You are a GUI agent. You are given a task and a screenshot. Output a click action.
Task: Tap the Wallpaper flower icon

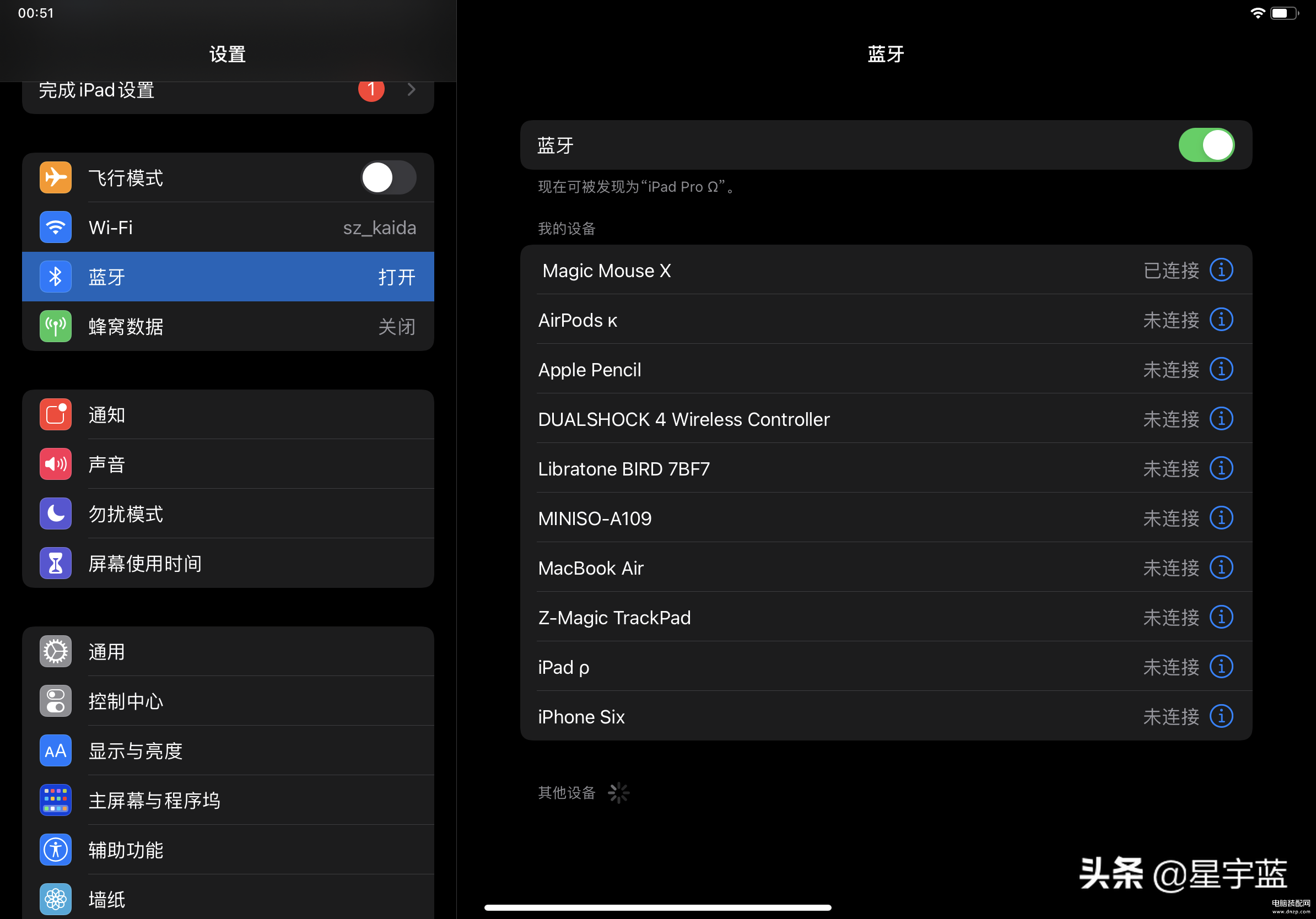coord(56,900)
